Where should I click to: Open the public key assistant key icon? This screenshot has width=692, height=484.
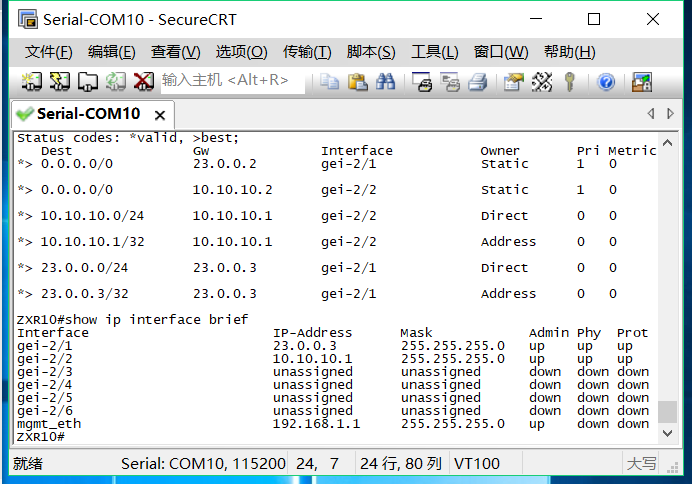tap(570, 82)
